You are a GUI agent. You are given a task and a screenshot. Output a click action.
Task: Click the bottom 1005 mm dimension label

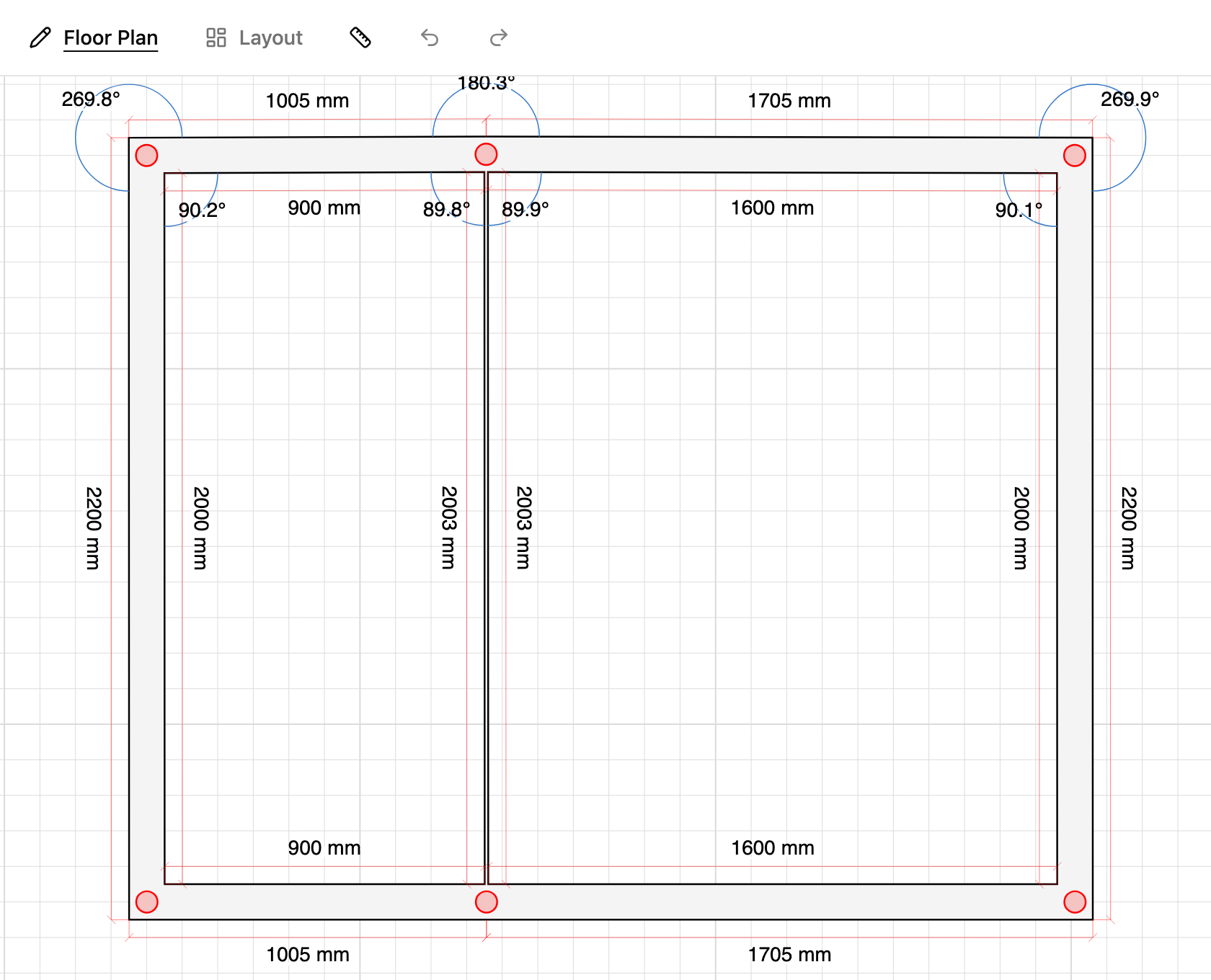(308, 955)
